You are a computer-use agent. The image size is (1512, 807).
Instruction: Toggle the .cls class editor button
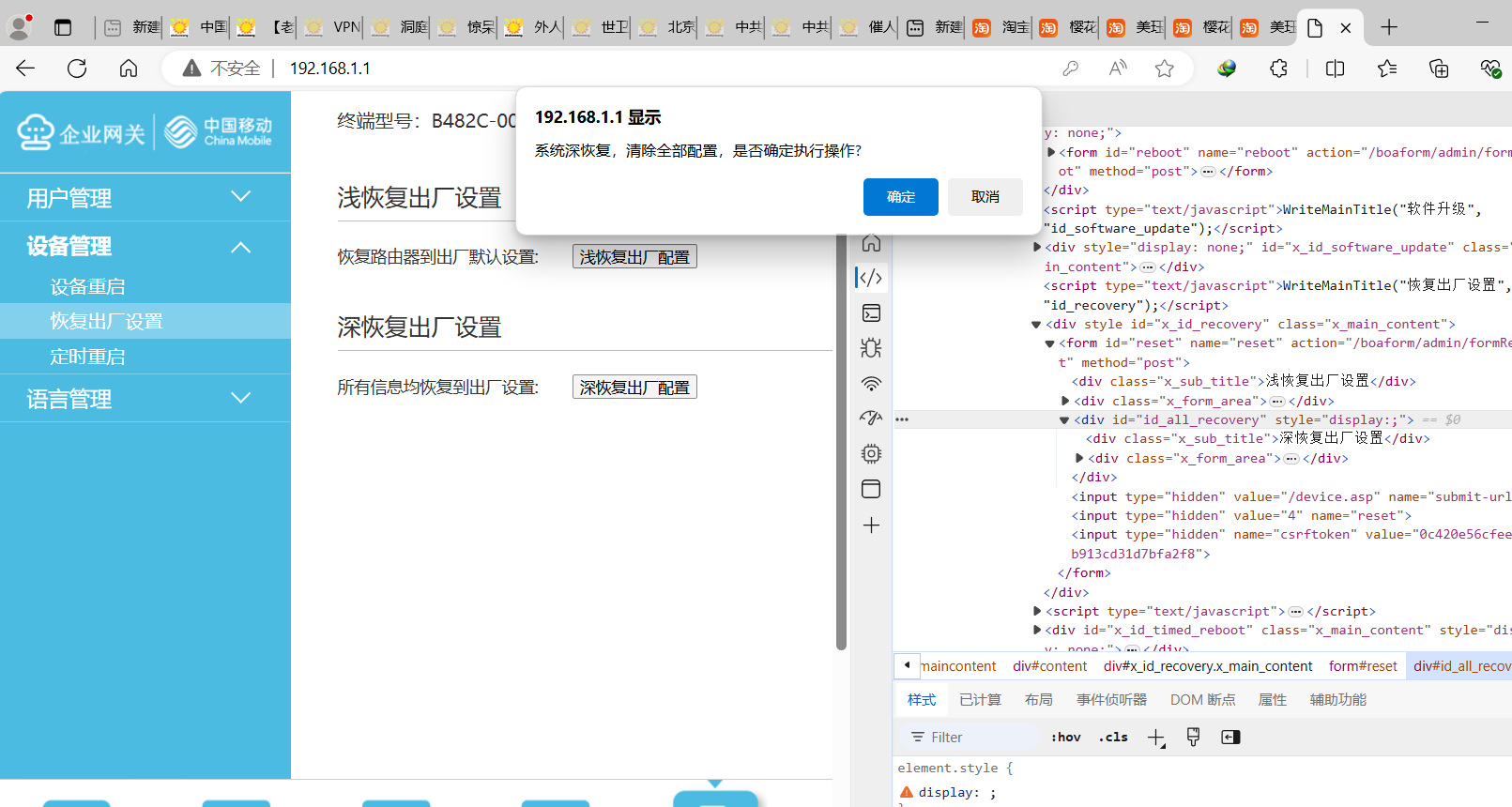coord(1113,738)
